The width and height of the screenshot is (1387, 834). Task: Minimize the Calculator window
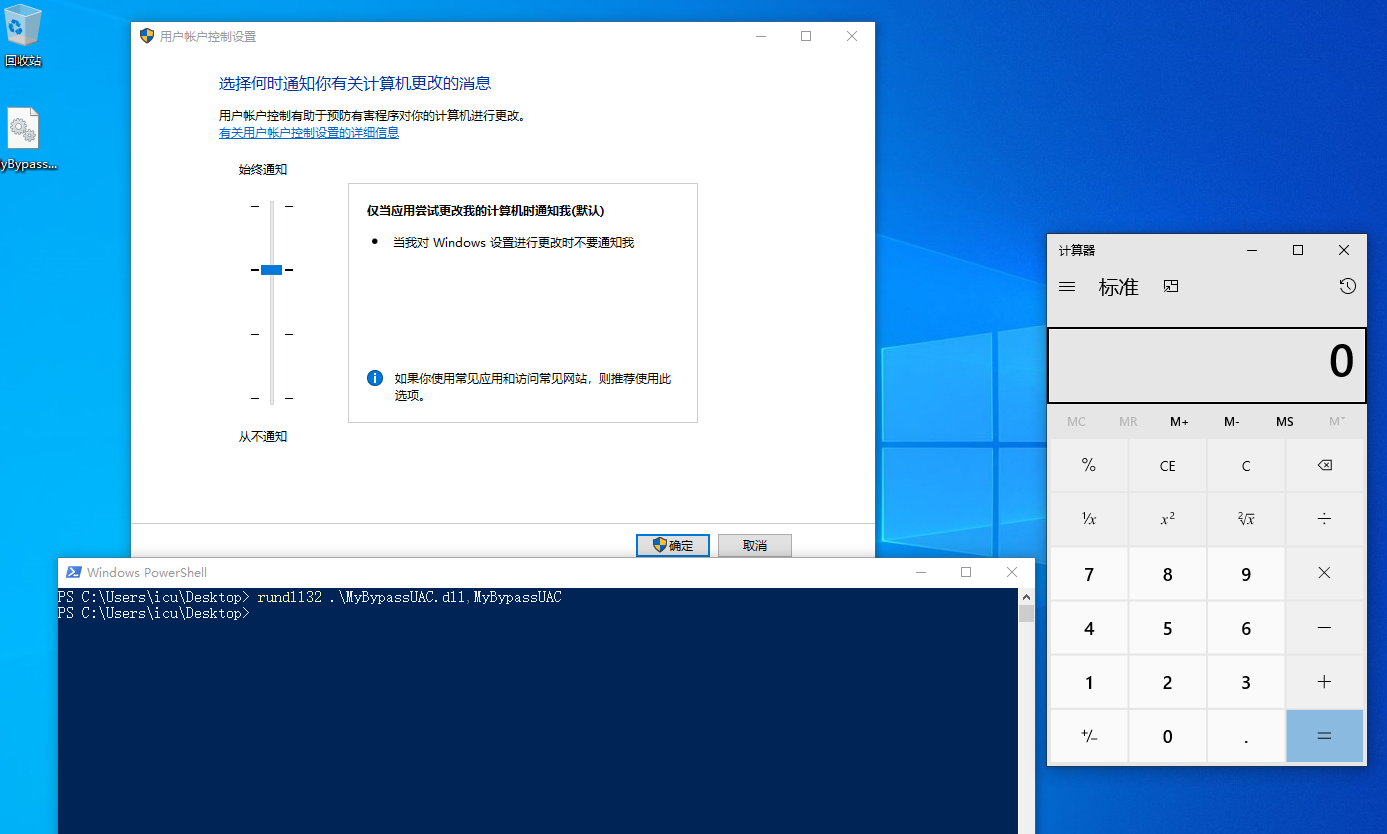[1252, 250]
